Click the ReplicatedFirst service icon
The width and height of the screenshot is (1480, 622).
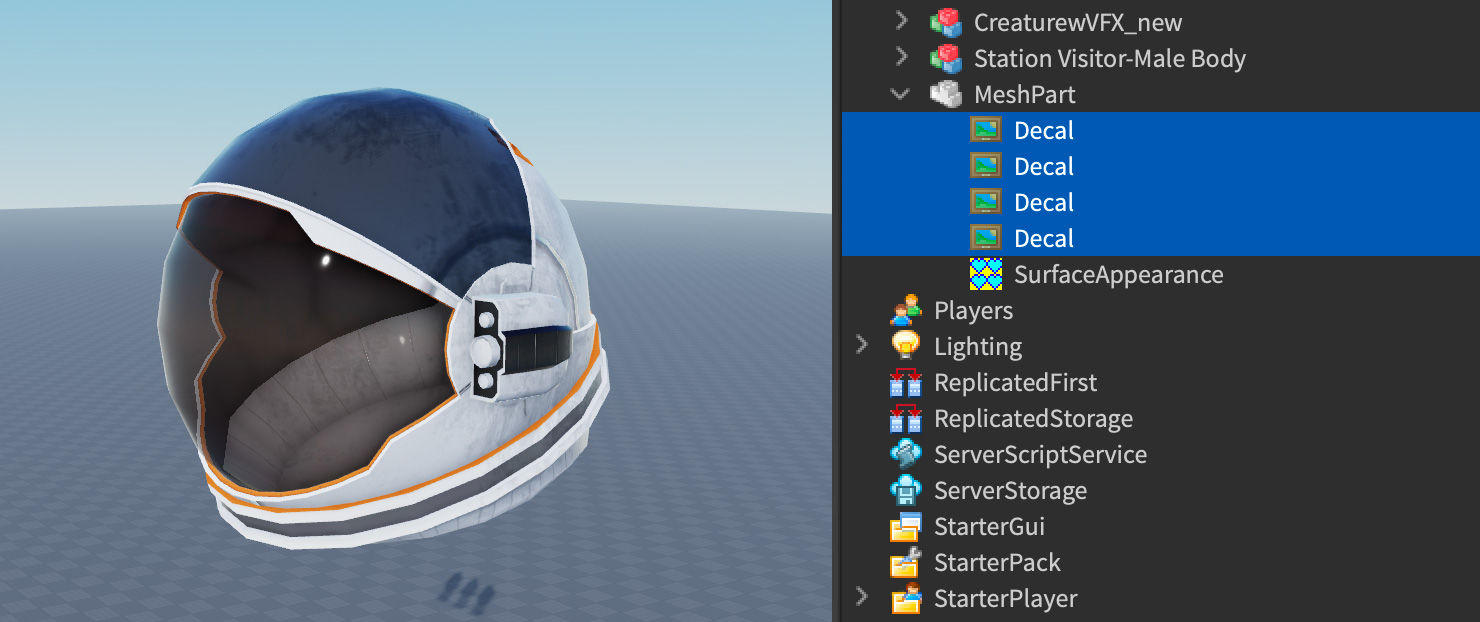905,382
